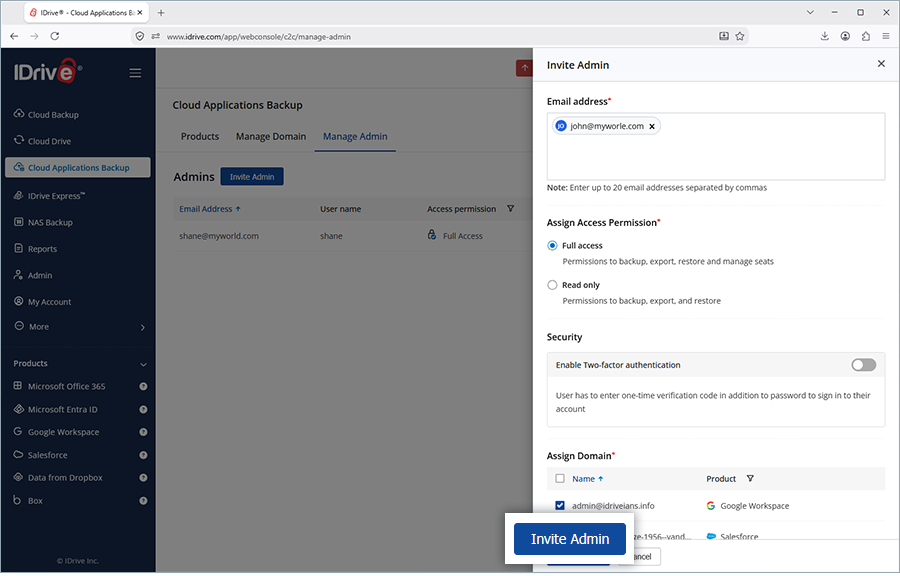900x576 pixels.
Task: Click the shane@myworld.com admin row
Action: pyautogui.click(x=352, y=236)
